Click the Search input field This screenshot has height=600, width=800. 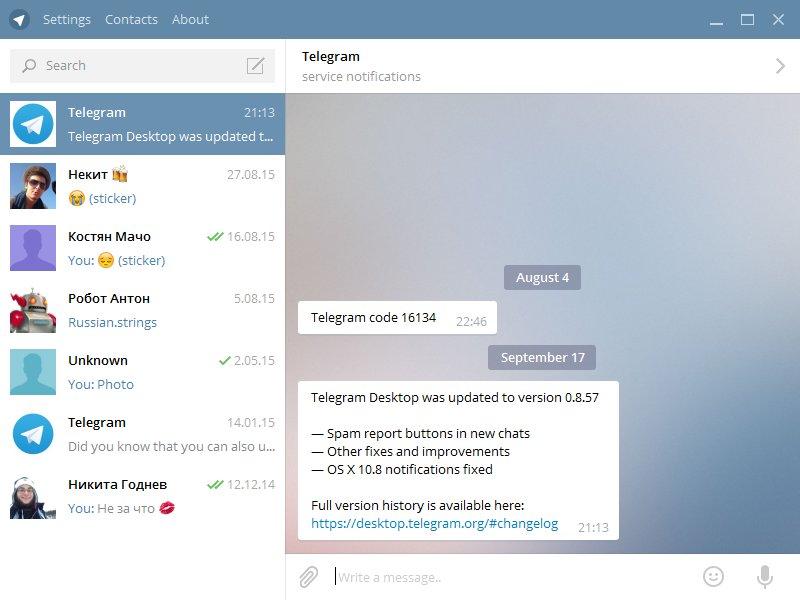pos(142,66)
